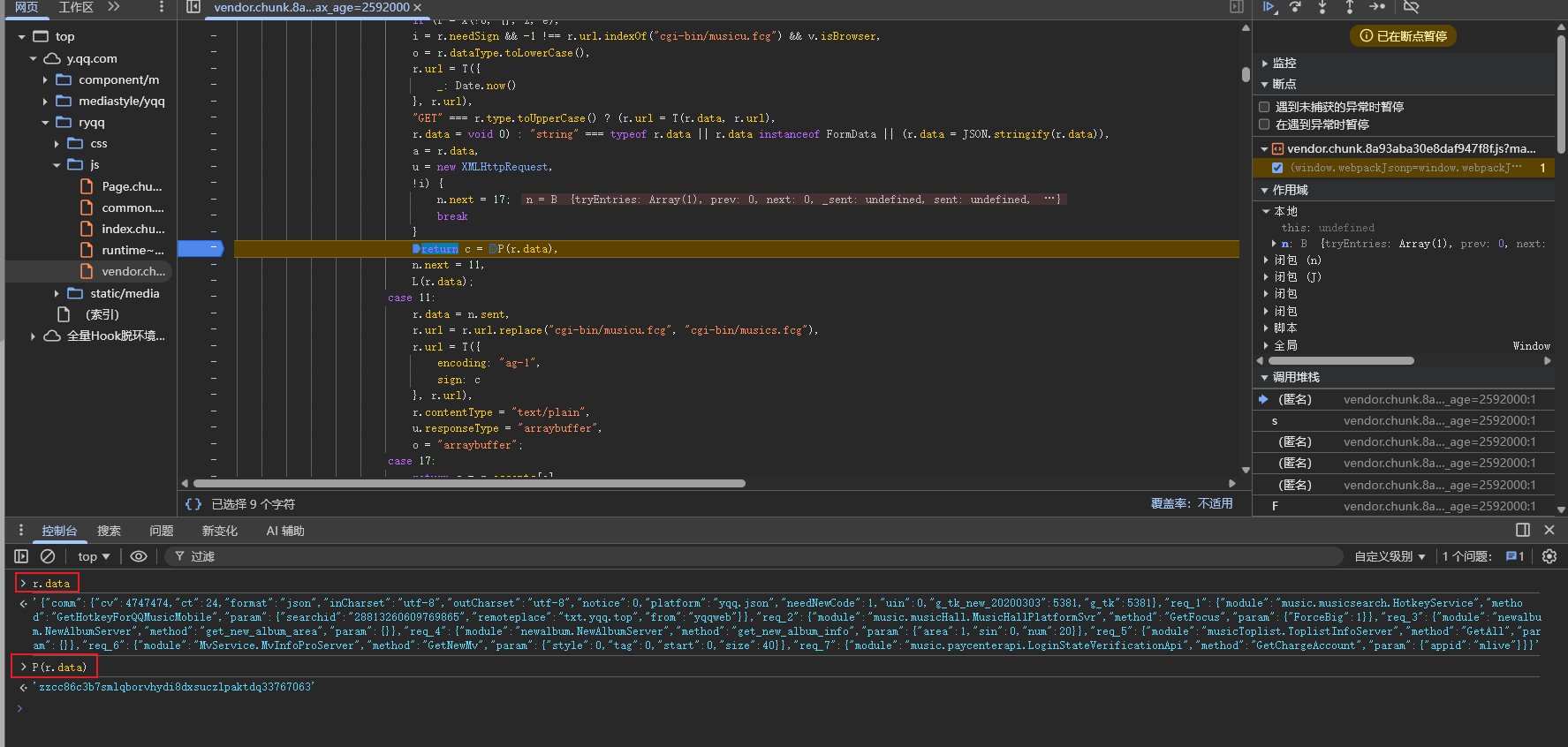Select call stack frame named s

pos(1403,420)
